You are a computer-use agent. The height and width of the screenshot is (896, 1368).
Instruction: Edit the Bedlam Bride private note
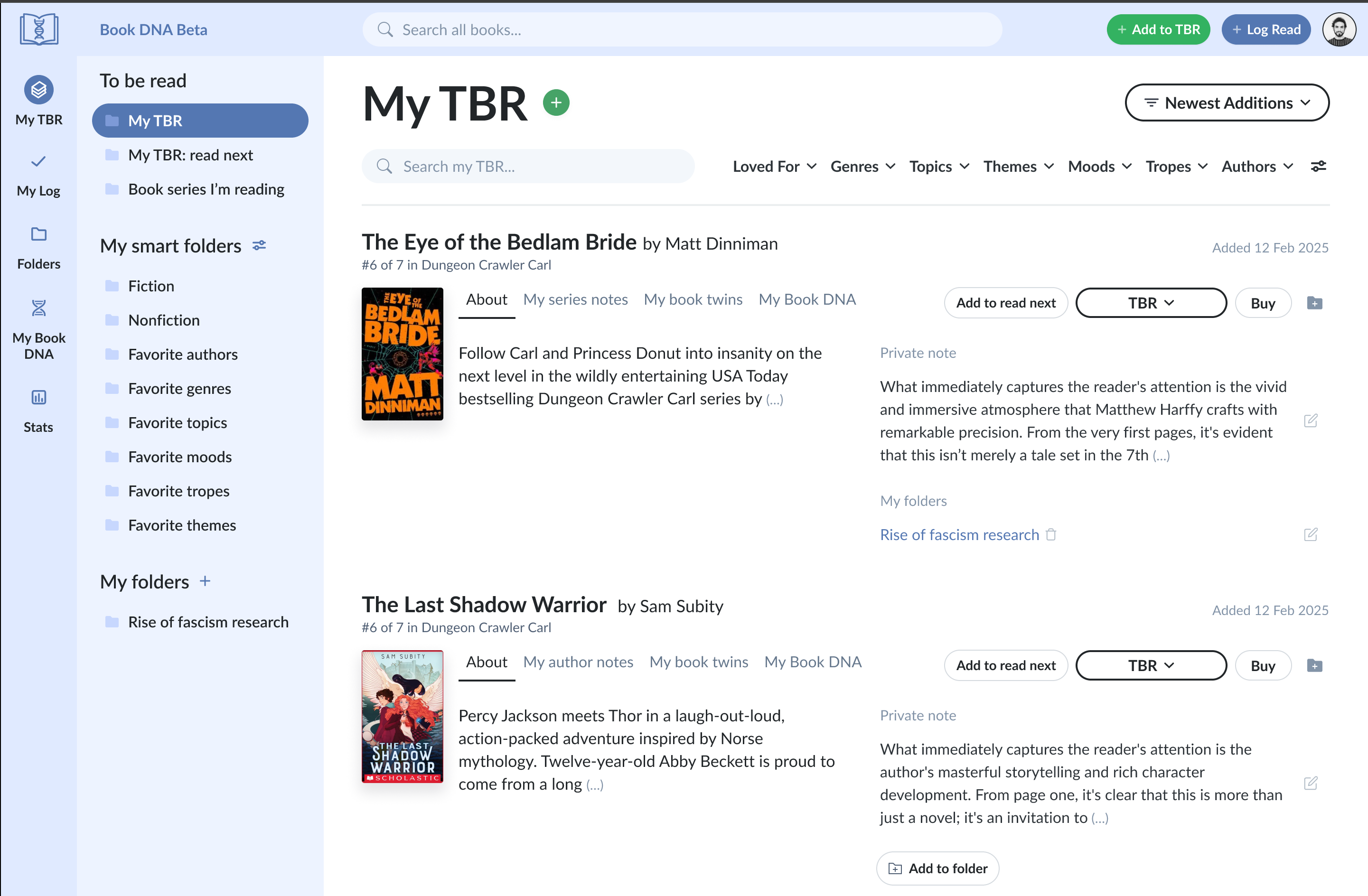1310,420
